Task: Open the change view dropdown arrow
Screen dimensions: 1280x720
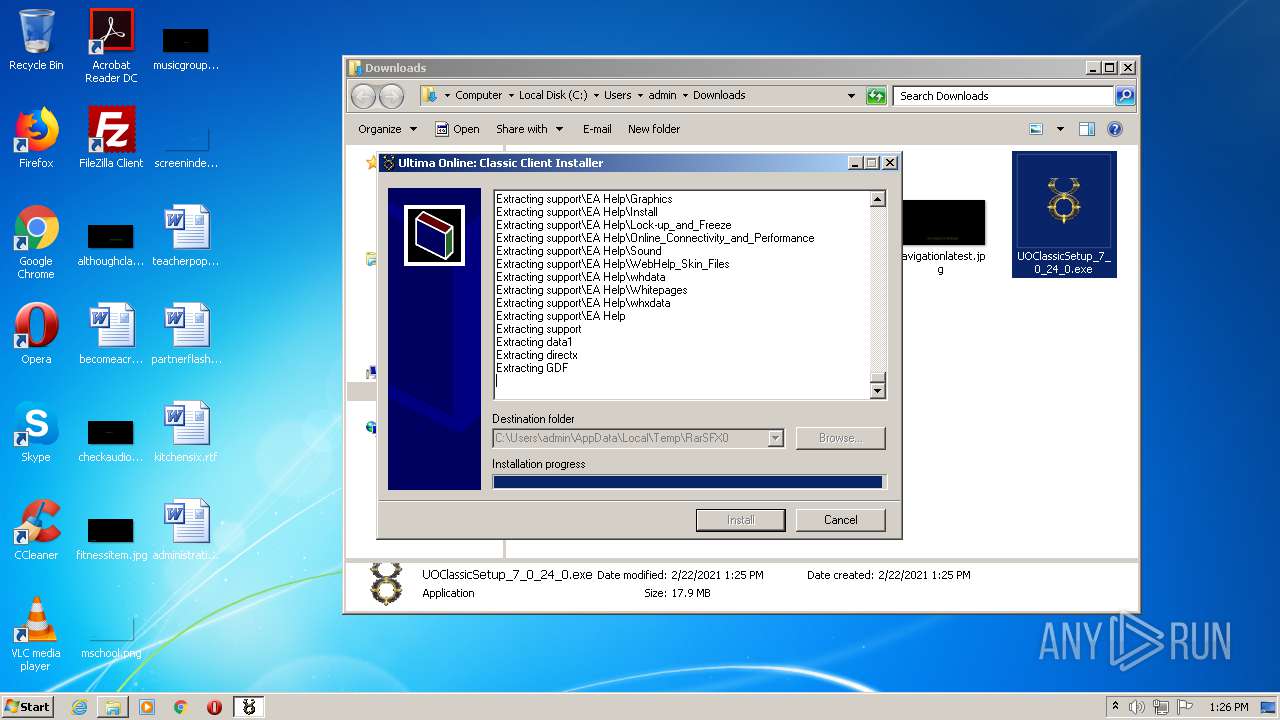Action: click(x=1060, y=129)
